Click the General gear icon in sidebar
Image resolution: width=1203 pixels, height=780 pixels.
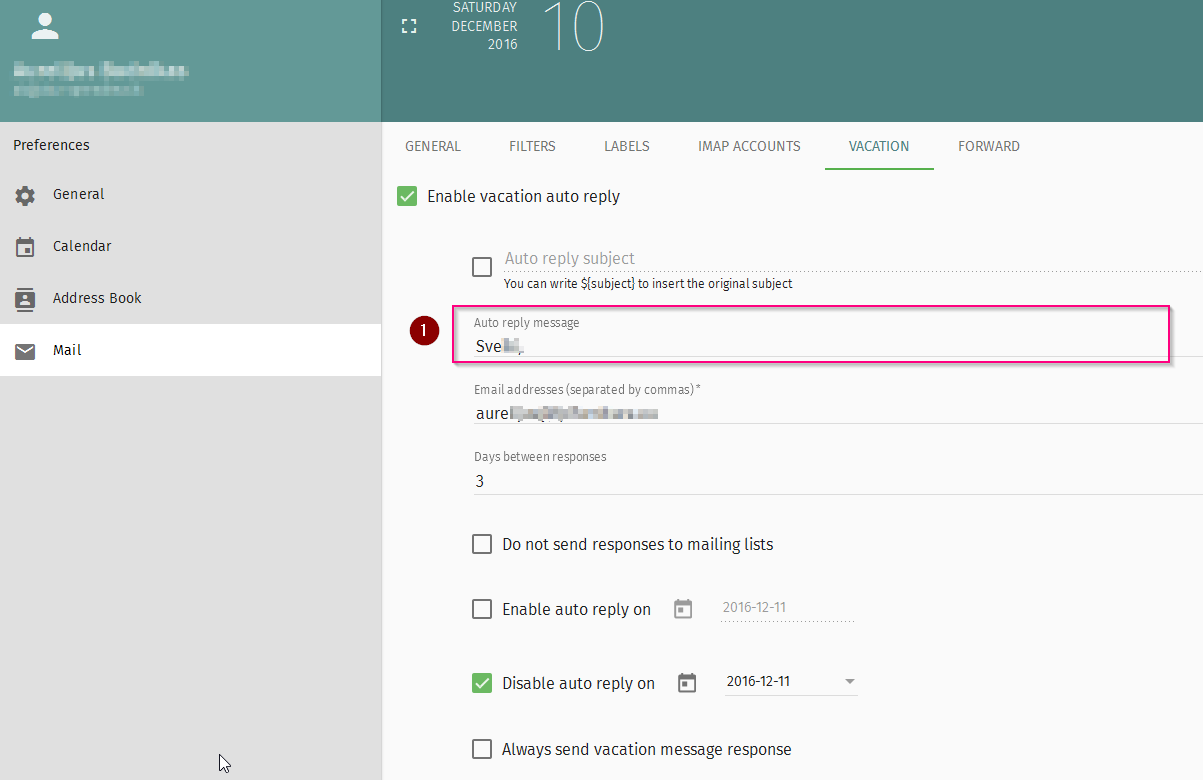coord(25,196)
